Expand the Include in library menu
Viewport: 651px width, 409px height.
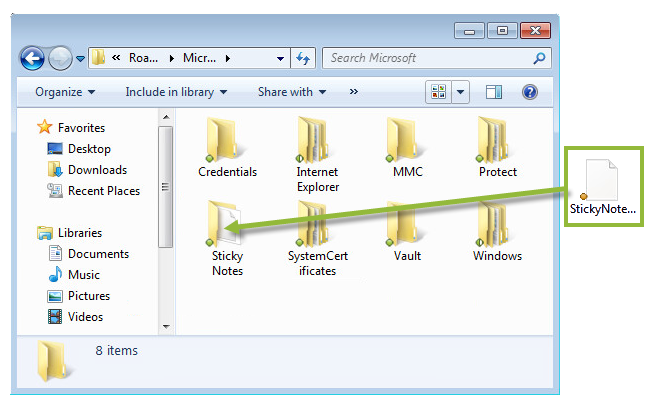(x=176, y=92)
